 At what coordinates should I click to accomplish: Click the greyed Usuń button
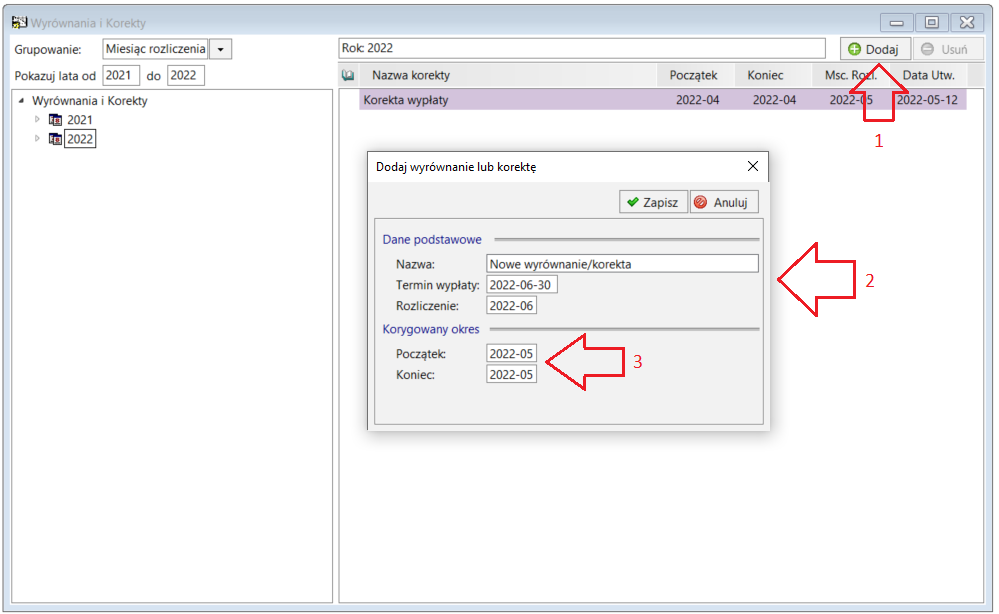944,49
